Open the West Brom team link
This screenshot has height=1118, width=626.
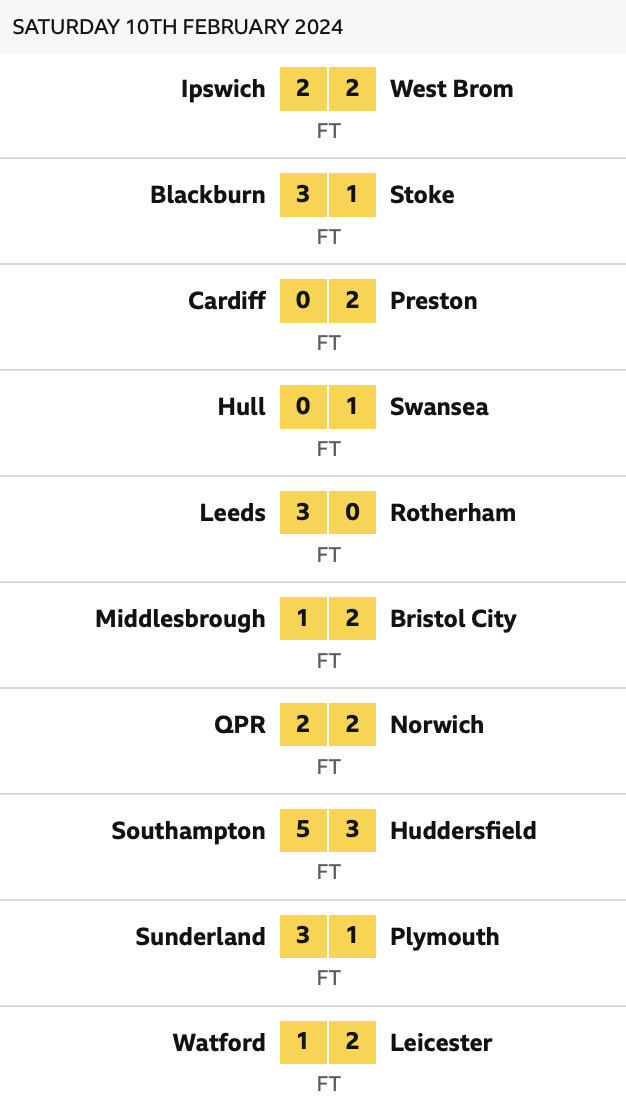tap(451, 89)
